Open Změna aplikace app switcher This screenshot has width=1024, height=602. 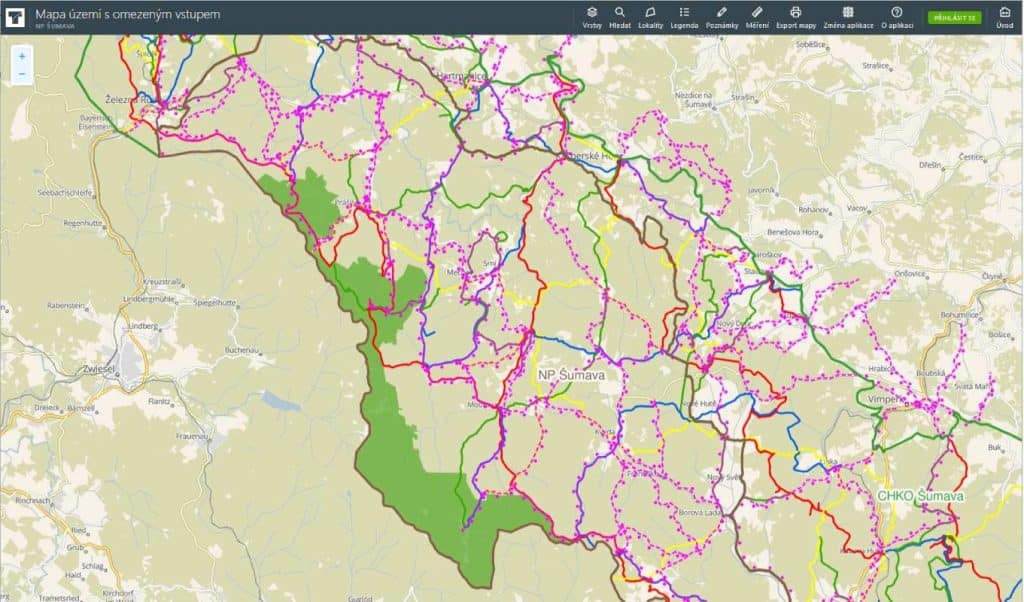point(847,16)
